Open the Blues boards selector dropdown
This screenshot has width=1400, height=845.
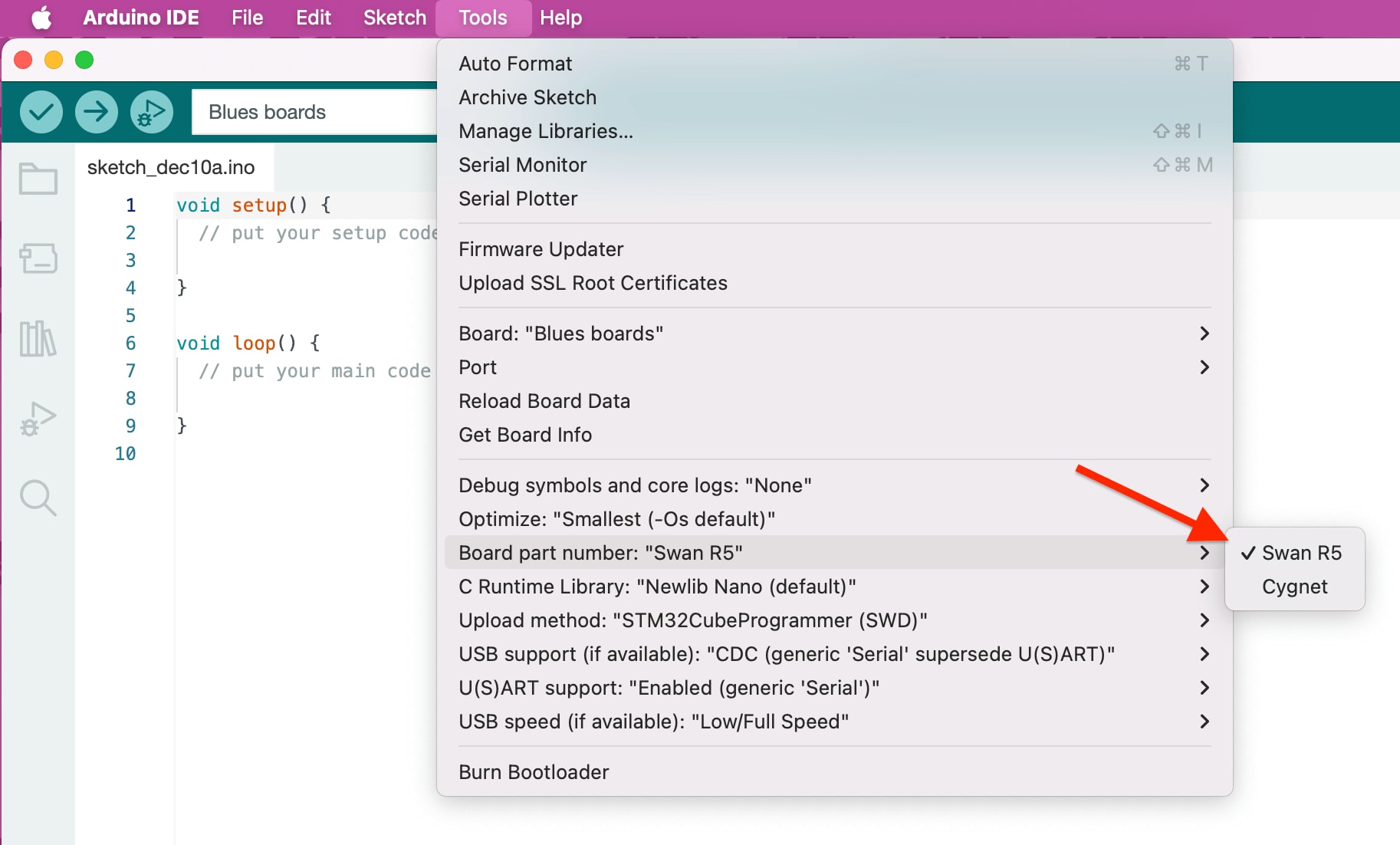(x=314, y=112)
